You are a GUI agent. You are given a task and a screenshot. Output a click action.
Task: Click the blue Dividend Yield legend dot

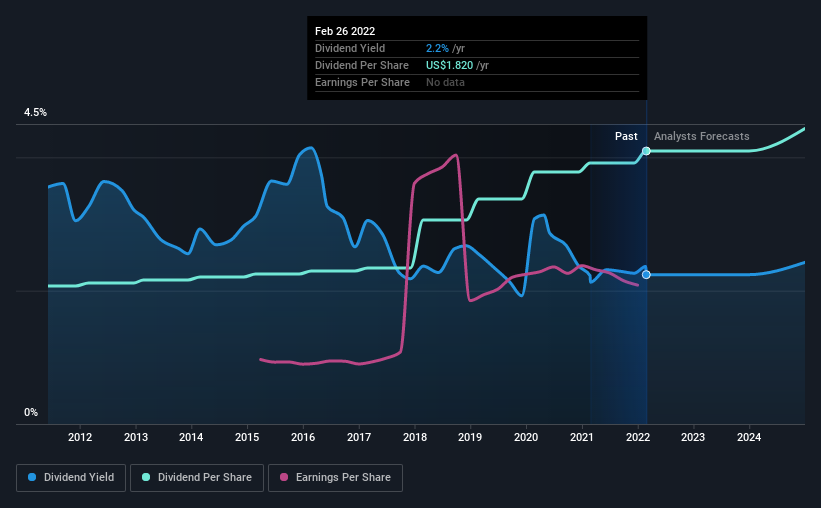(32, 477)
